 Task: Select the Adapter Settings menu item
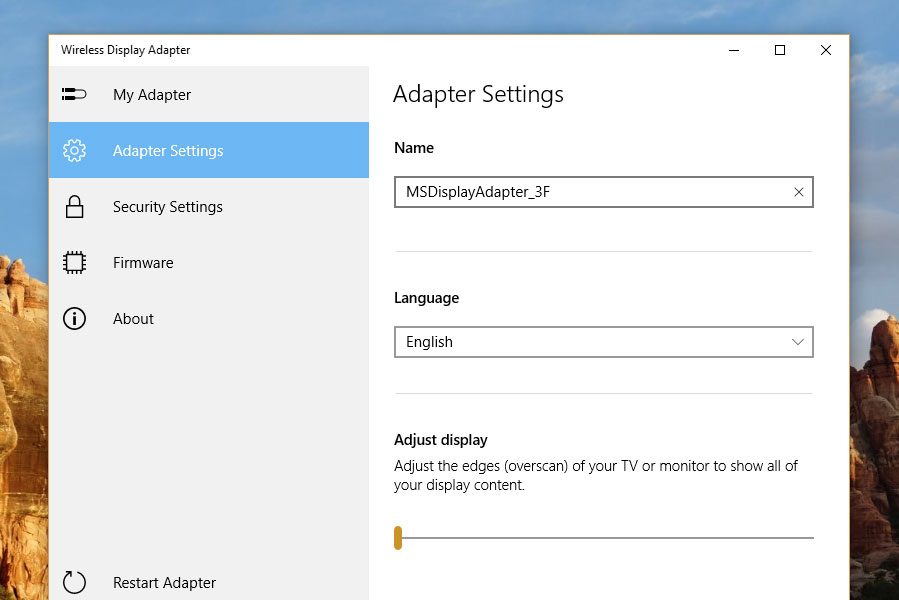[x=209, y=150]
